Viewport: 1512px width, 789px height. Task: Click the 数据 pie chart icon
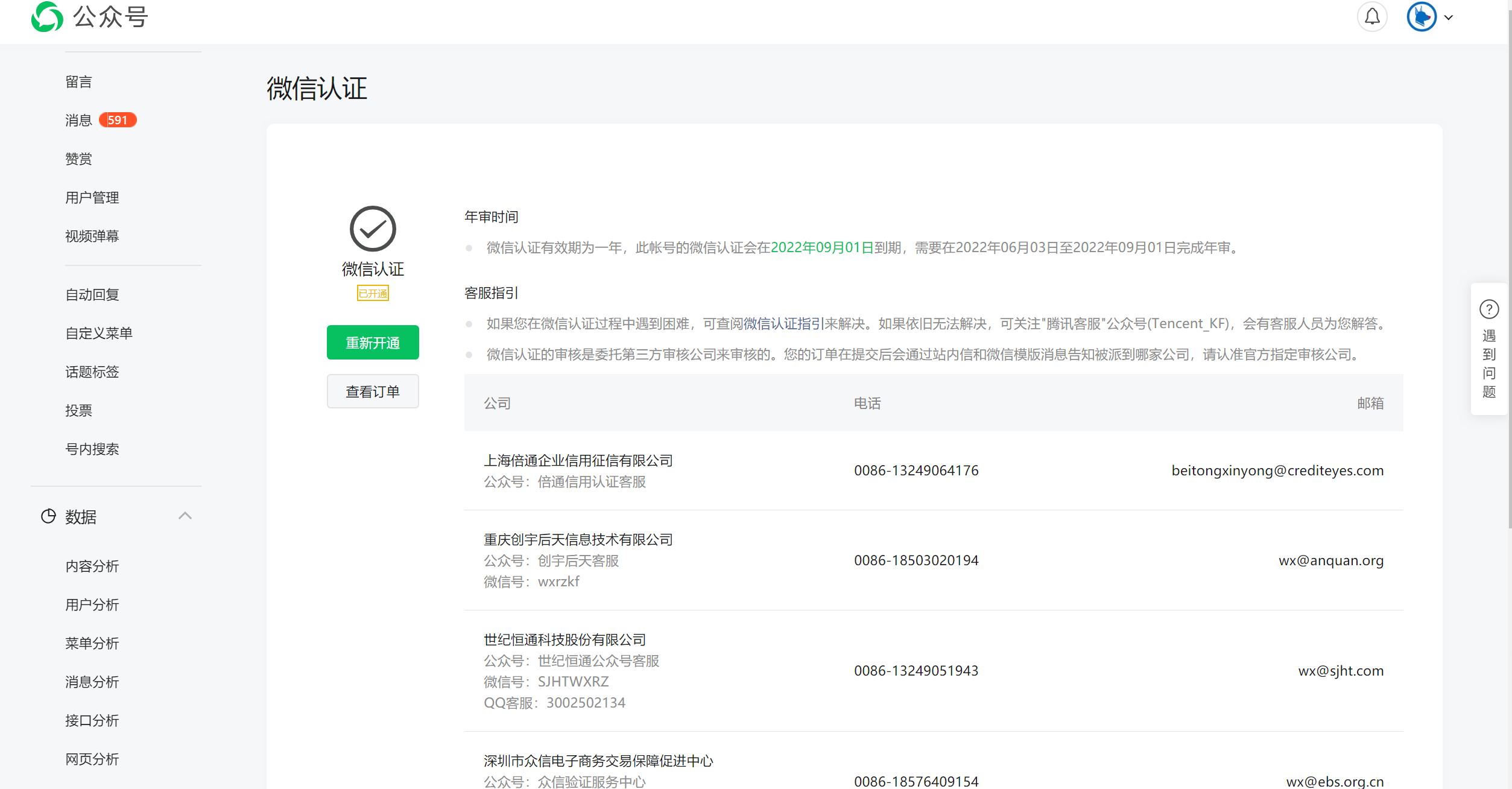click(x=48, y=516)
